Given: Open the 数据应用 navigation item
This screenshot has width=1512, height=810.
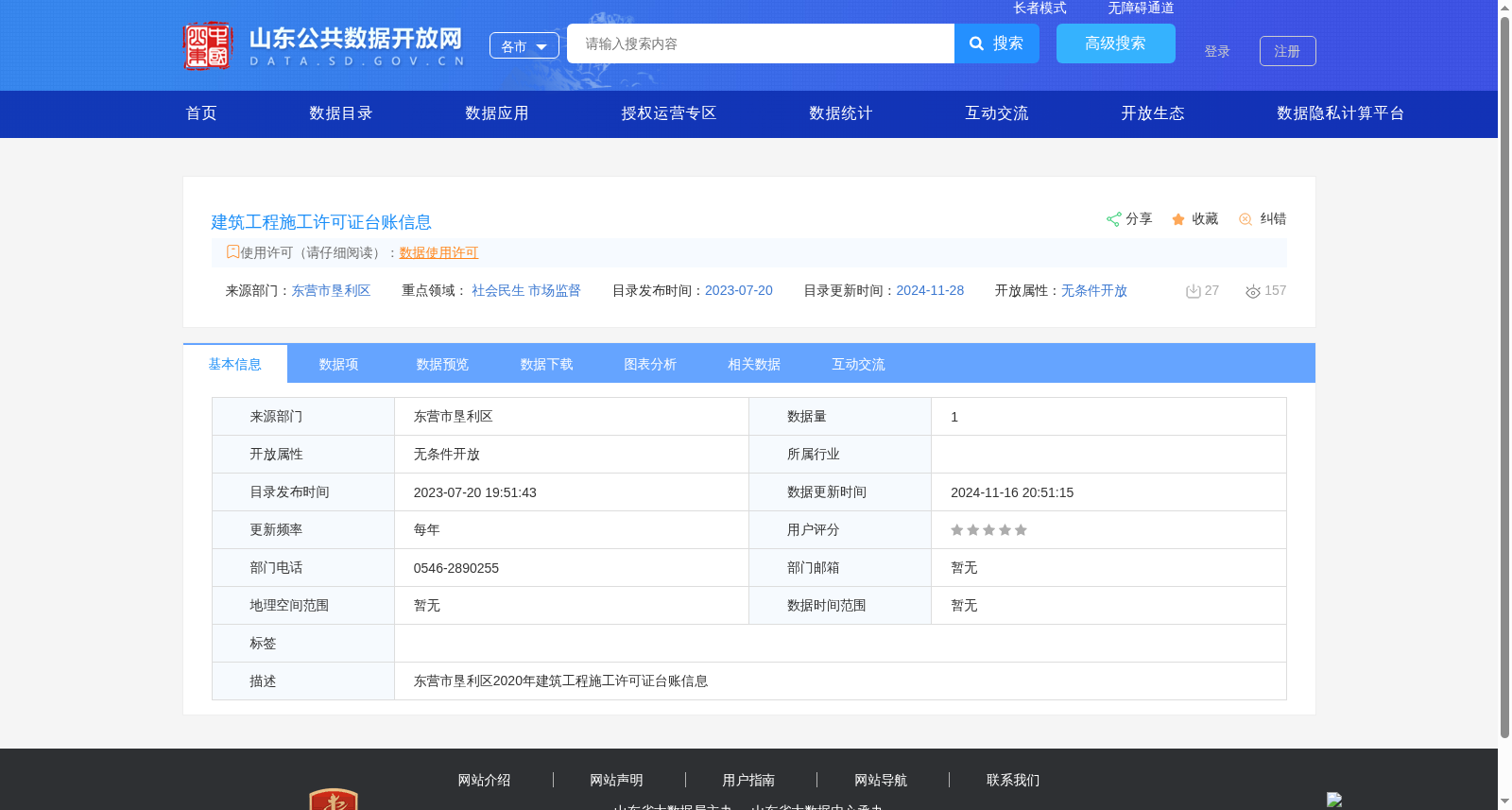Looking at the screenshot, I should click(497, 113).
